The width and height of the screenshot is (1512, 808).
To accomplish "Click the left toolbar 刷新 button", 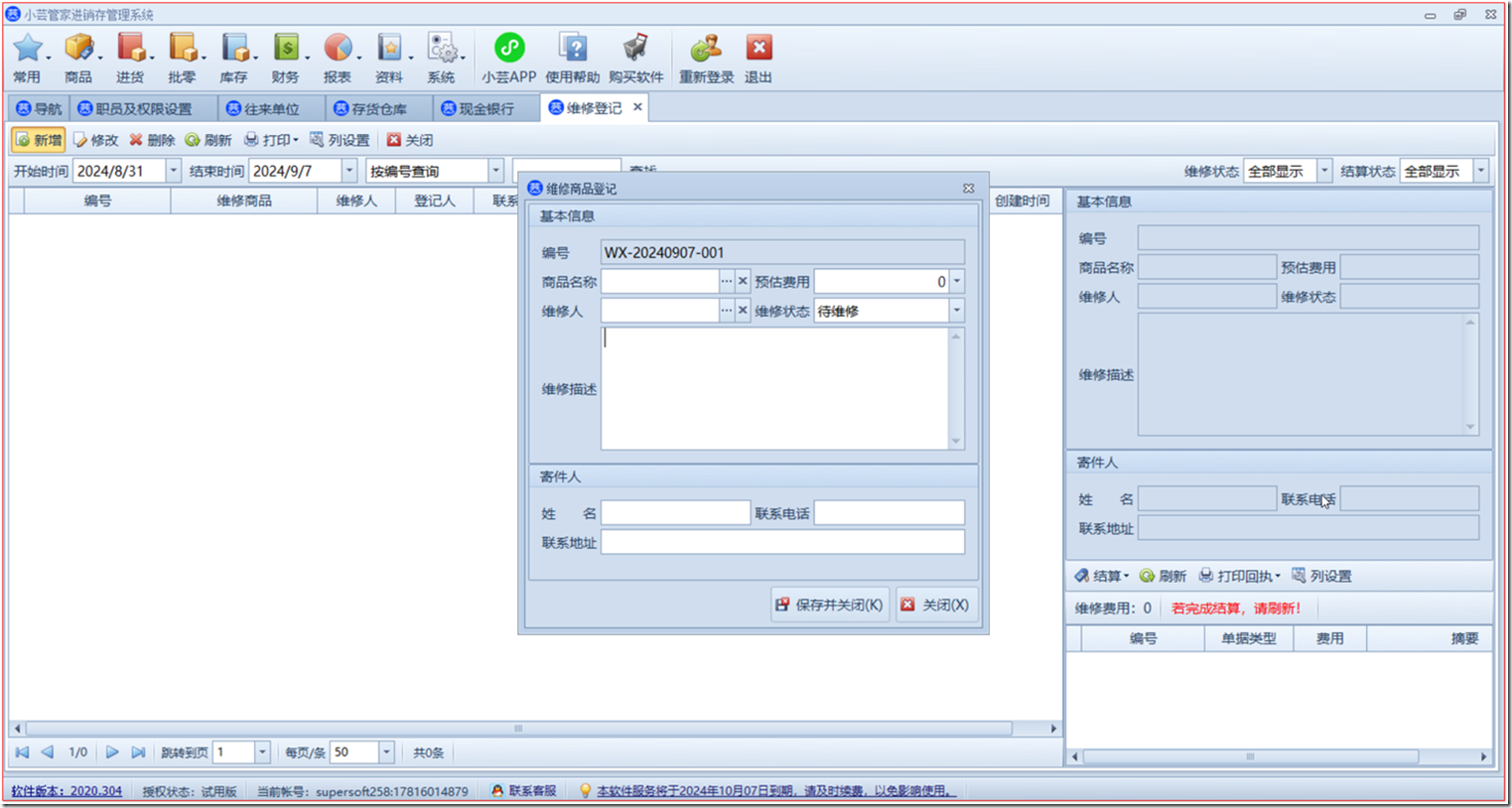I will tap(208, 140).
